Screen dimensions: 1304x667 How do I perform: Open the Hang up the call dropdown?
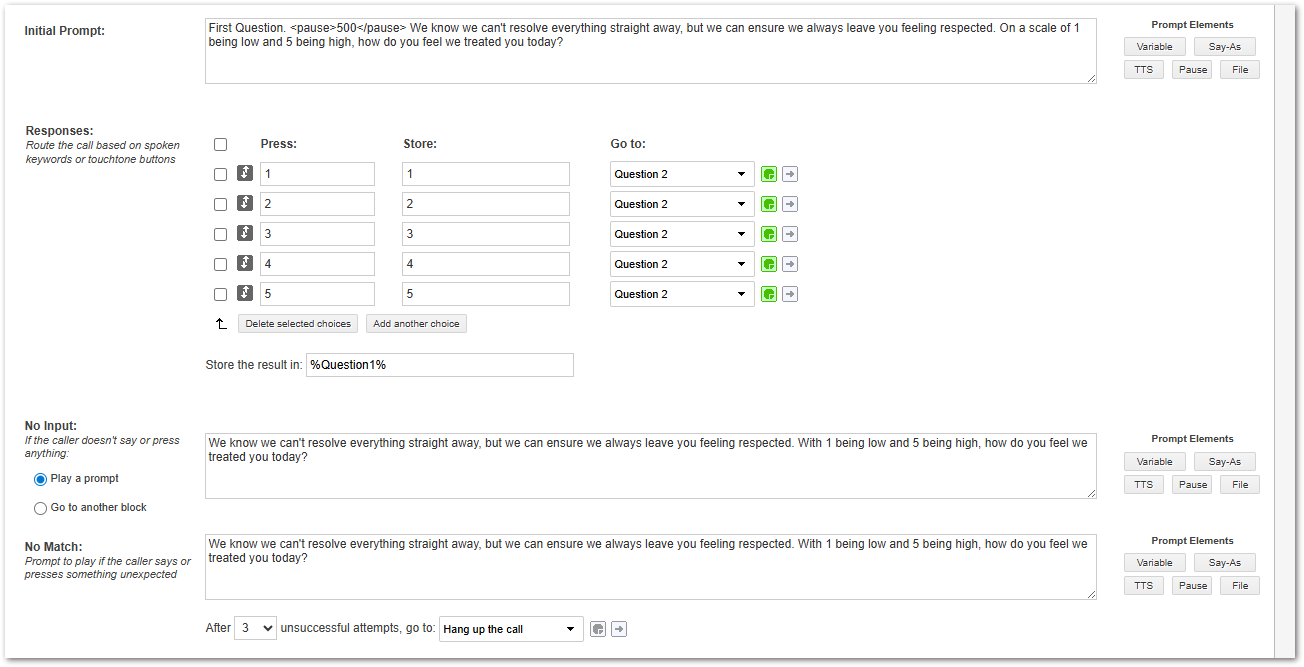tap(511, 629)
